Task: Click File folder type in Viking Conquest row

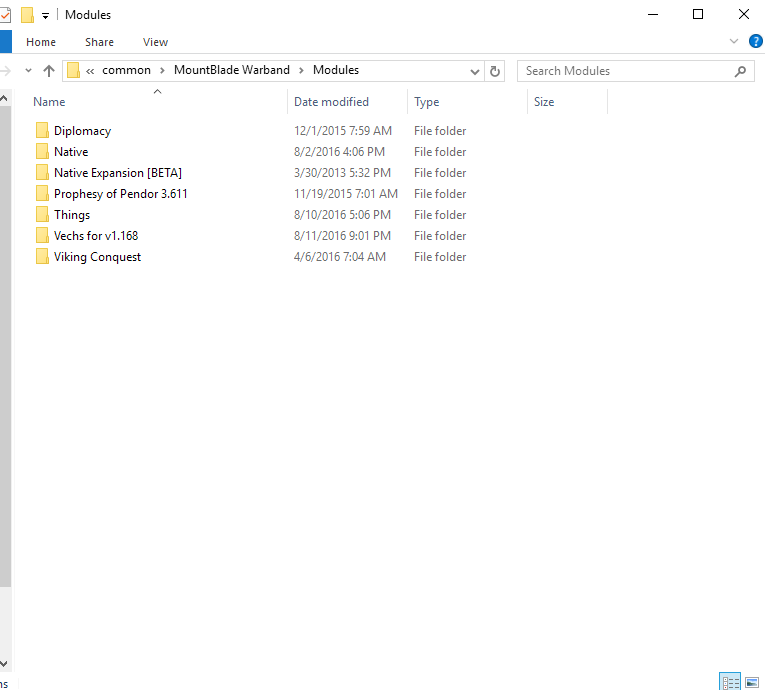Action: coord(440,257)
